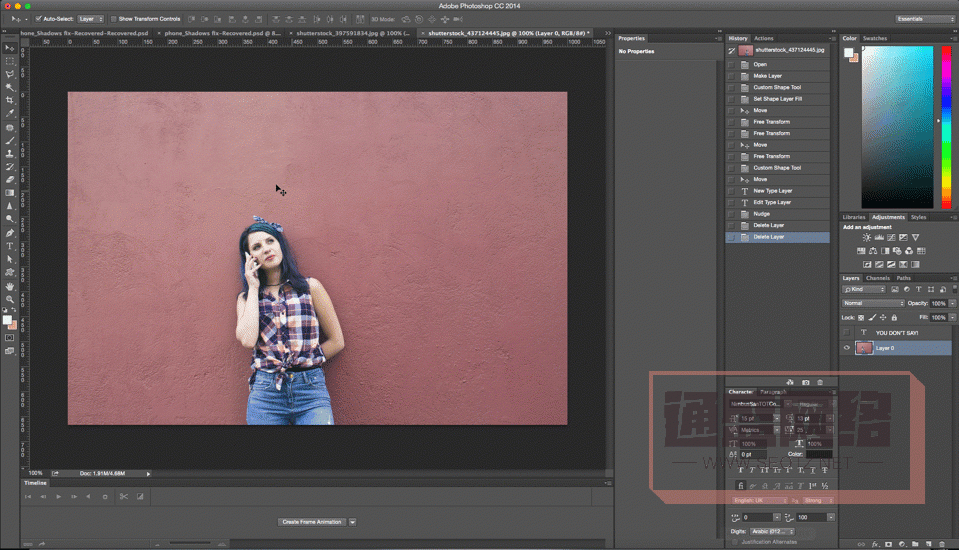Select the Hand tool
This screenshot has width=959, height=550.
tap(10, 286)
